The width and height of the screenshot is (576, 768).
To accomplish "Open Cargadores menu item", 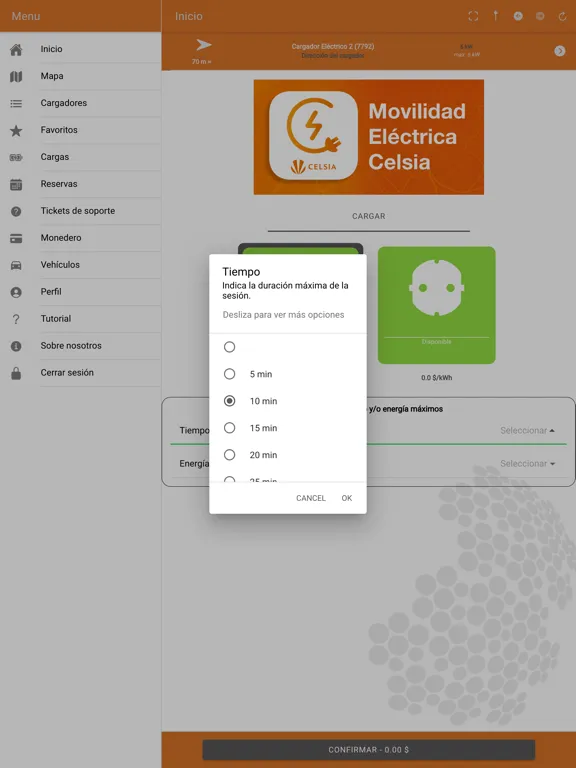I will tap(64, 103).
